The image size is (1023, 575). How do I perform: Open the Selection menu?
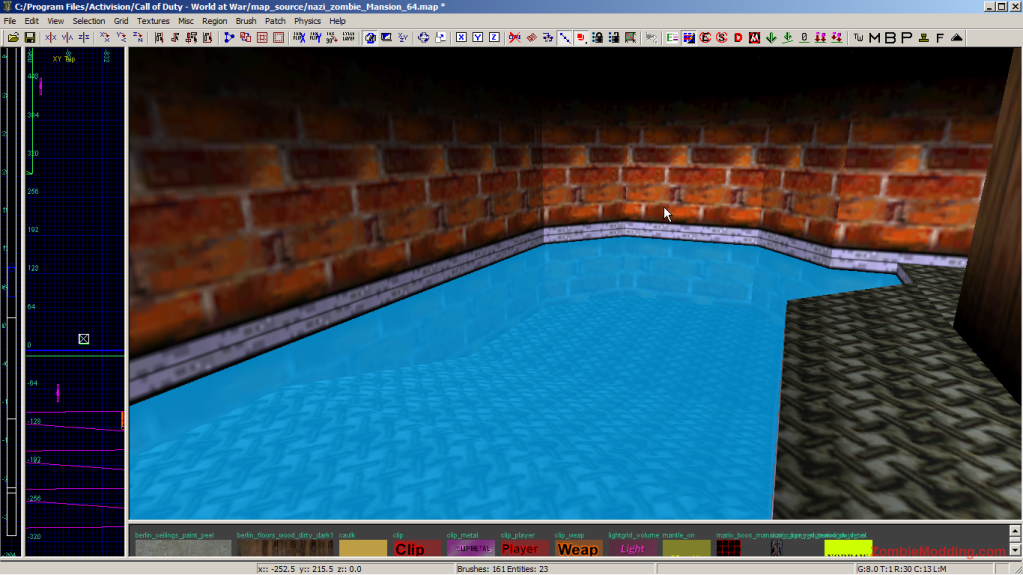[89, 21]
